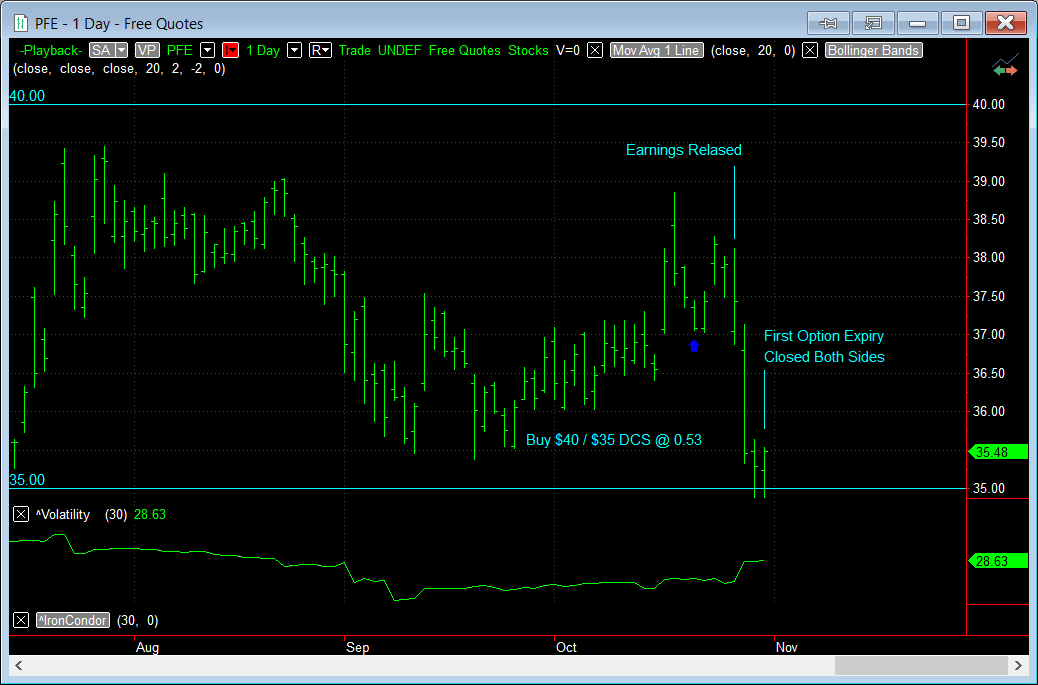
Task: Click the -Playback- label
Action: point(51,50)
